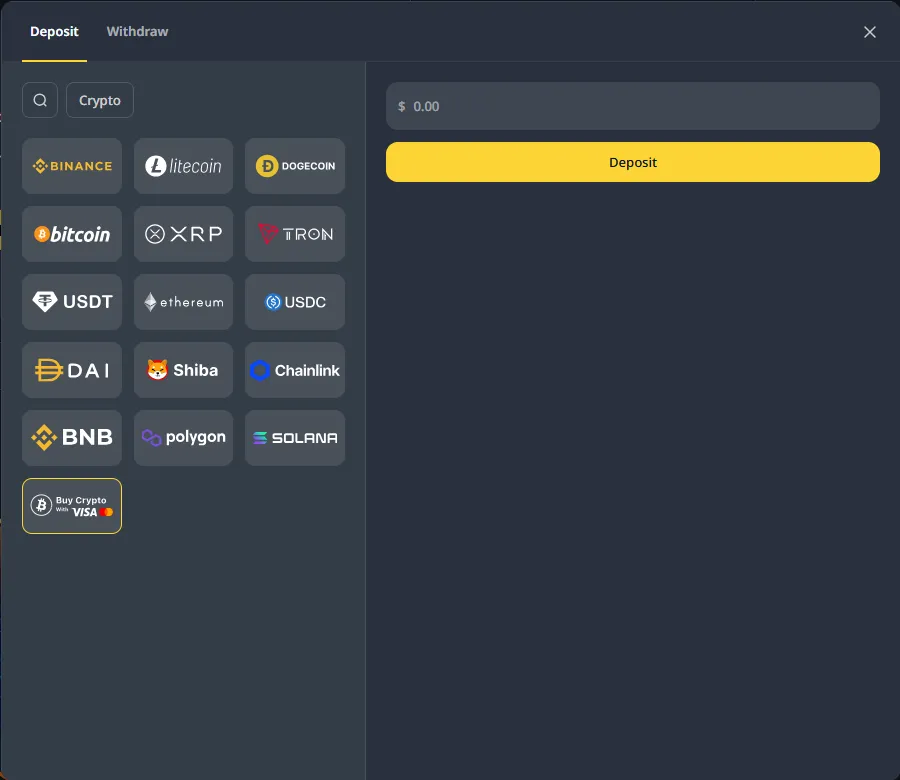900x780 pixels.
Task: Choose Litecoin as deposit method
Action: point(183,166)
